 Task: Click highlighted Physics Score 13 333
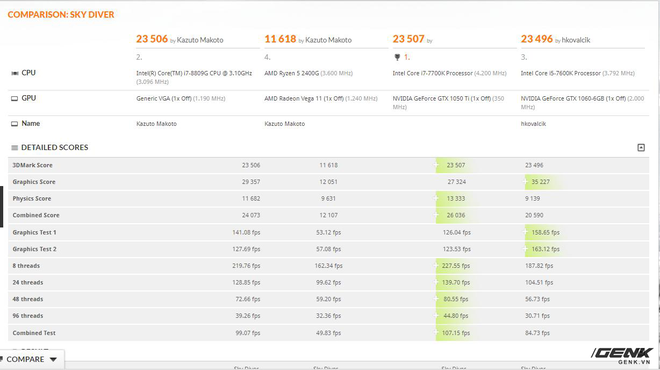point(456,198)
